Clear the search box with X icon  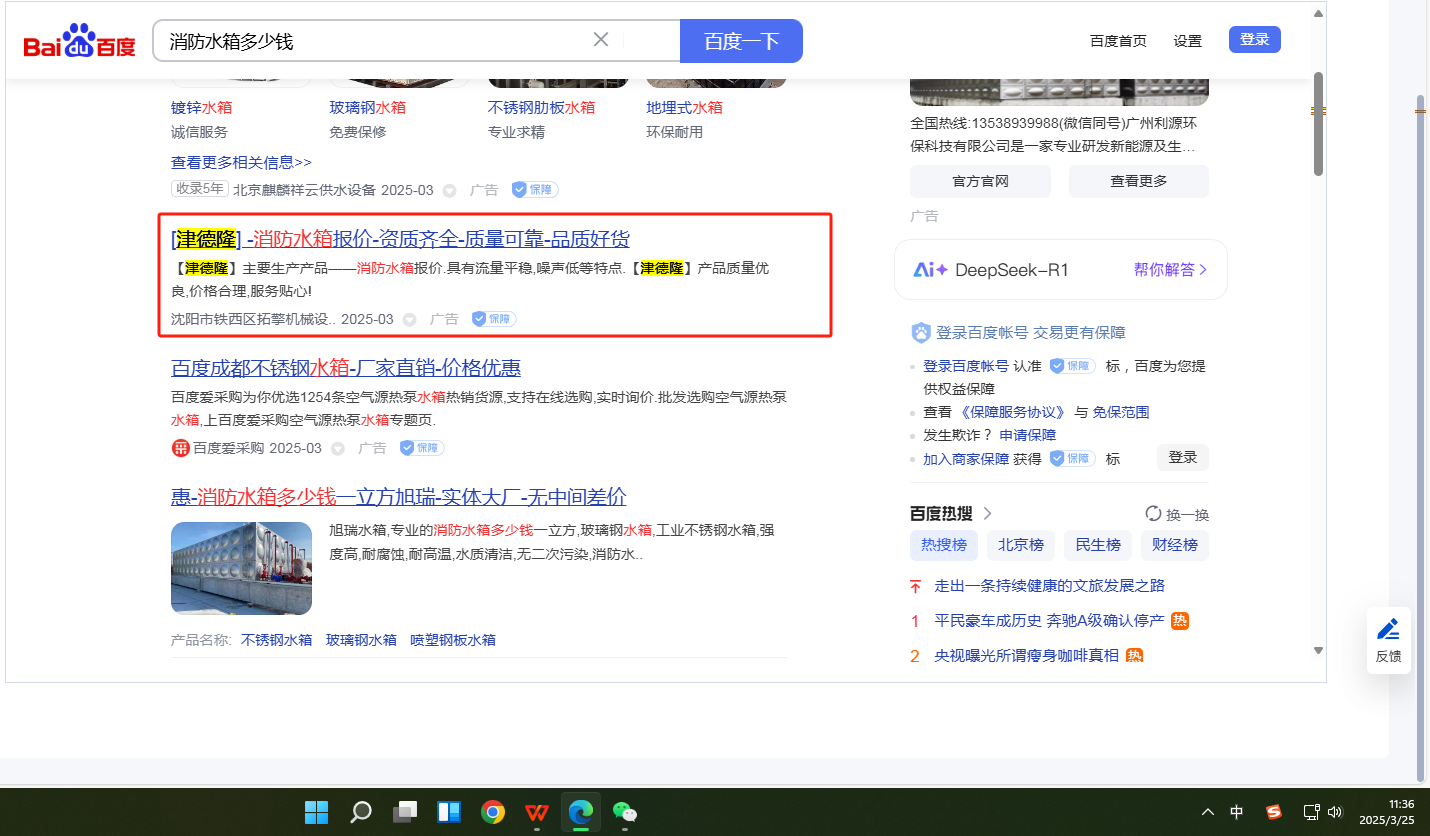click(x=601, y=40)
